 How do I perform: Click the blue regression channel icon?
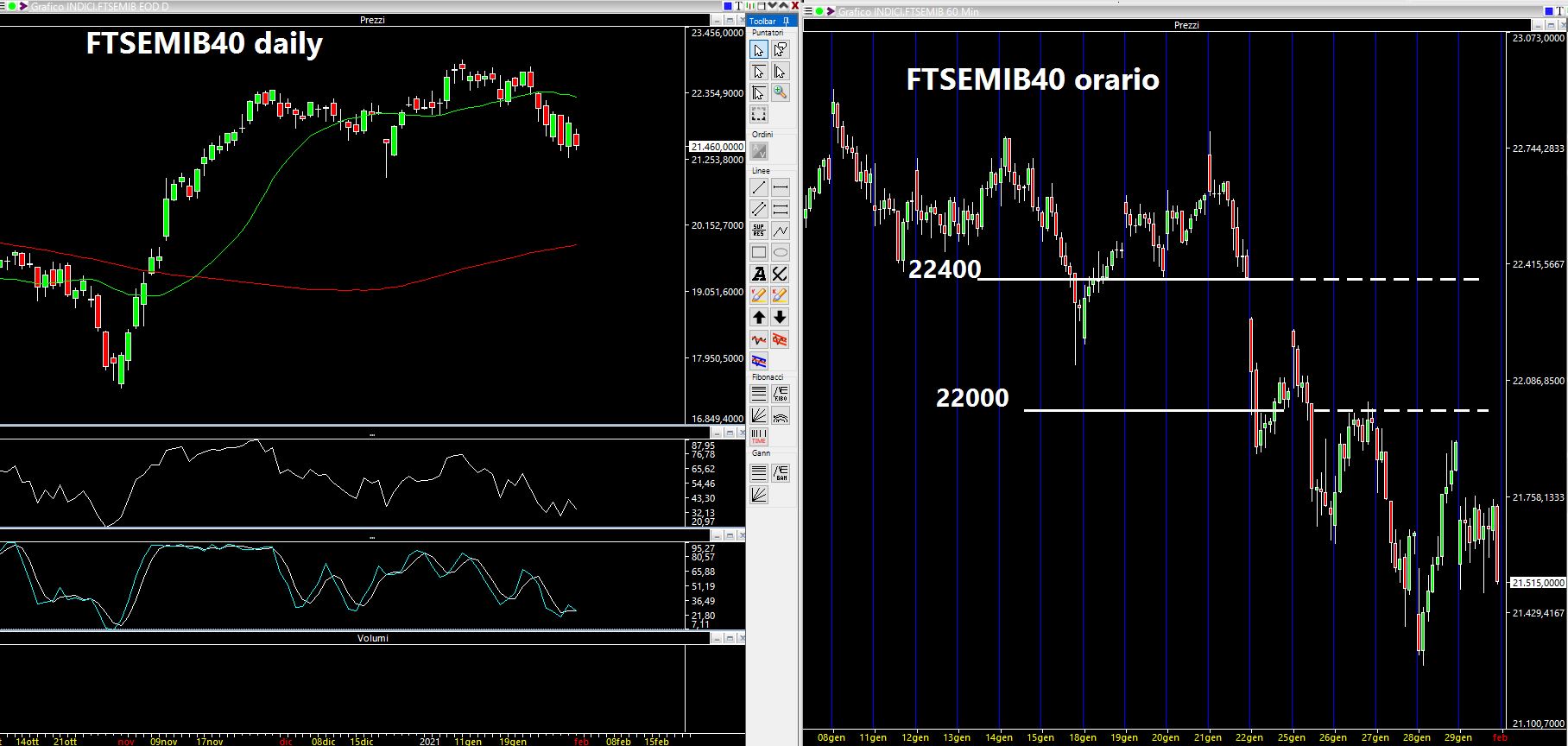click(758, 360)
